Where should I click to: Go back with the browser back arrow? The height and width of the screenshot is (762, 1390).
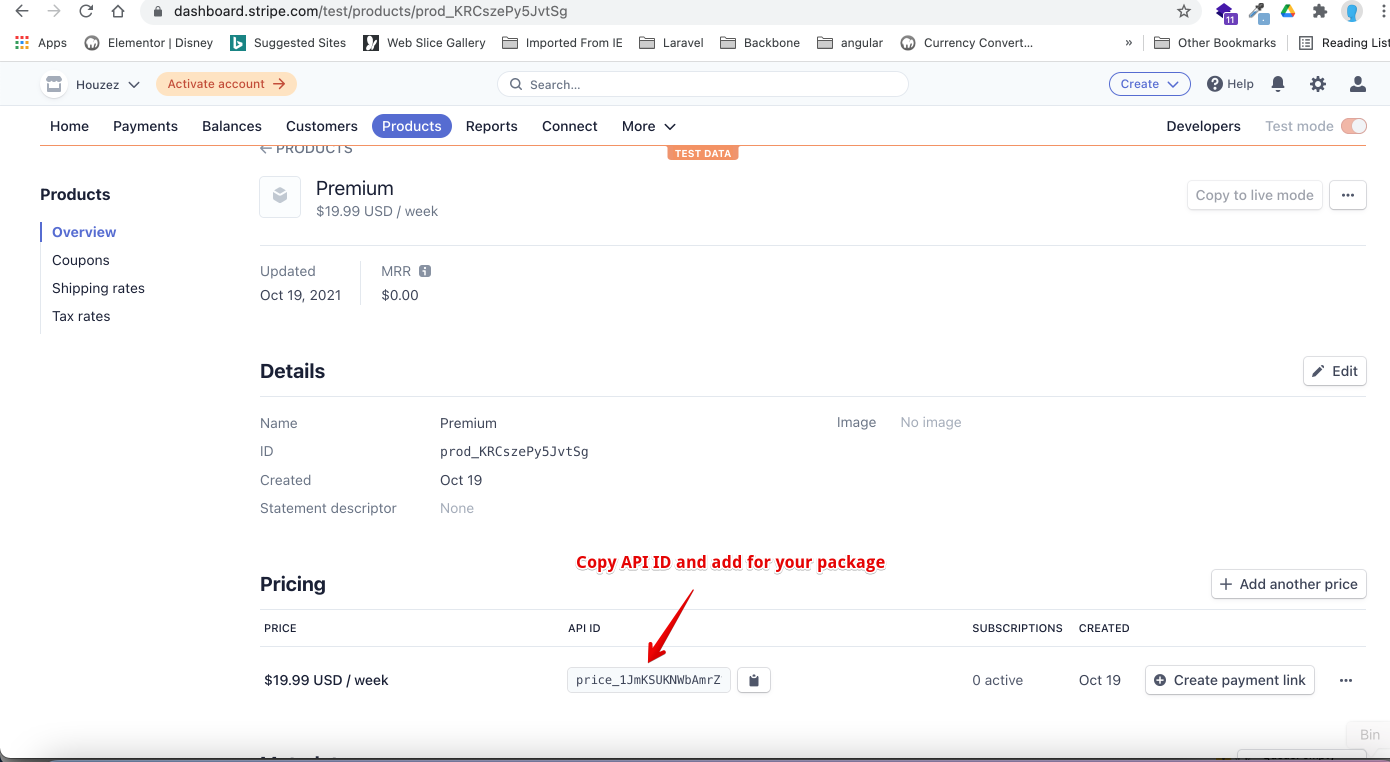tap(21, 12)
